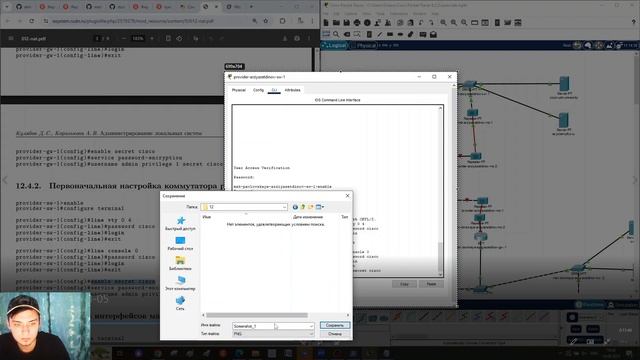640x360 pixels.
Task: Switch to the Attributes tab in device window
Action: (292, 90)
